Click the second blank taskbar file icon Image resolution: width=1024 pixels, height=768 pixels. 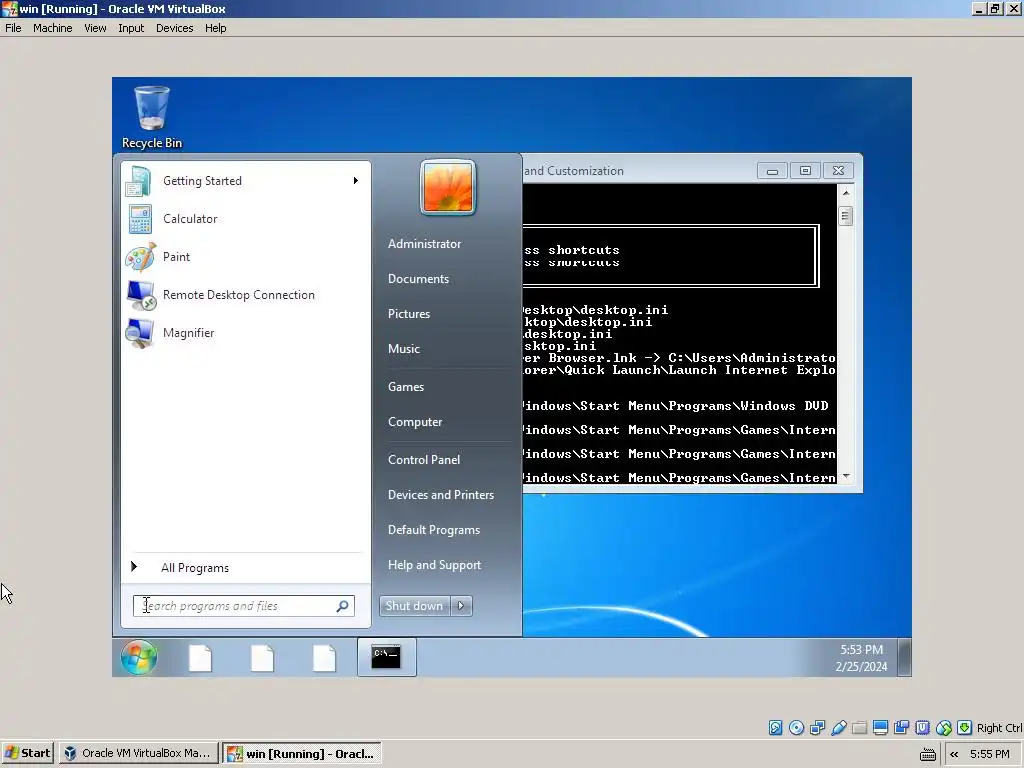(263, 658)
